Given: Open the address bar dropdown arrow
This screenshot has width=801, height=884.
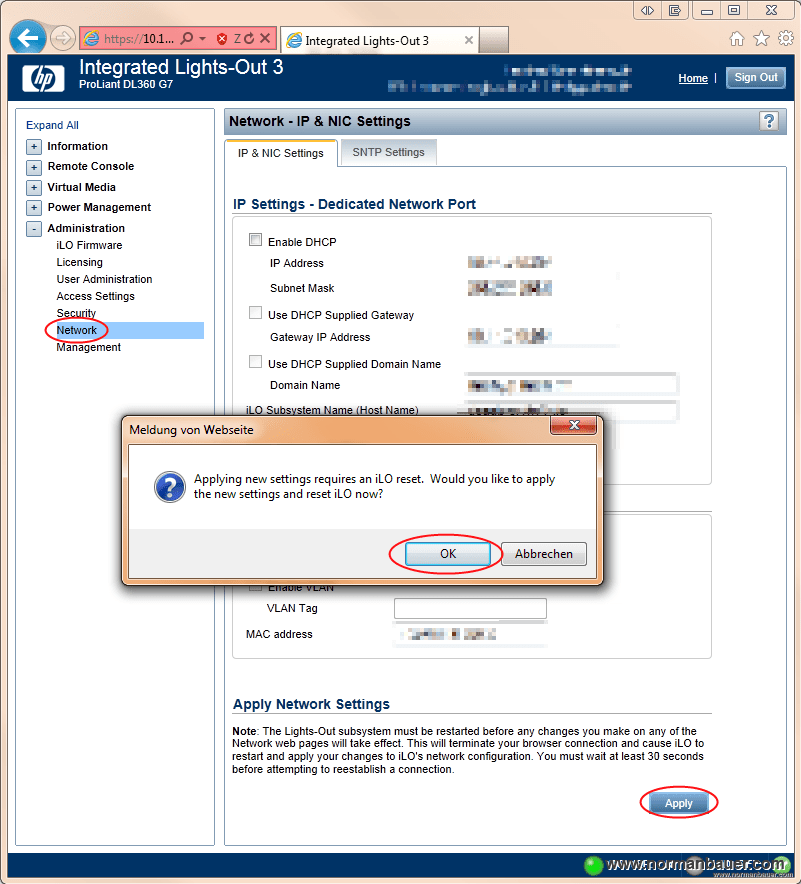Looking at the screenshot, I should pos(202,38).
